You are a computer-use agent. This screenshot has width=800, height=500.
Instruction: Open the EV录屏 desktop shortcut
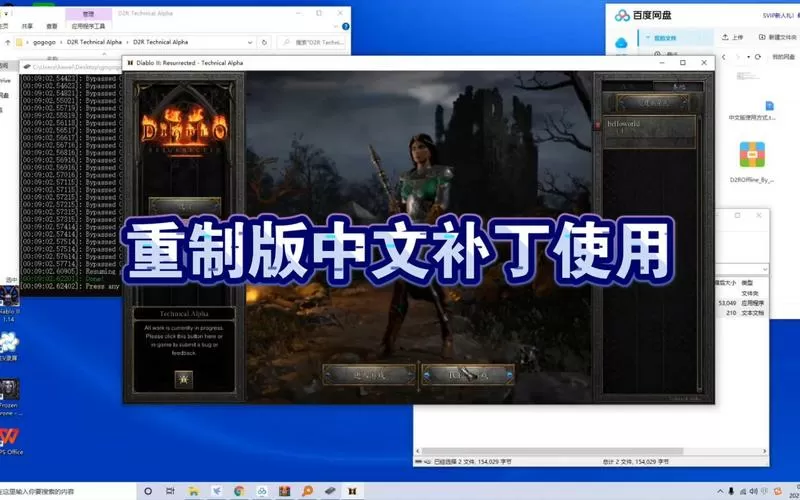[x=9, y=346]
